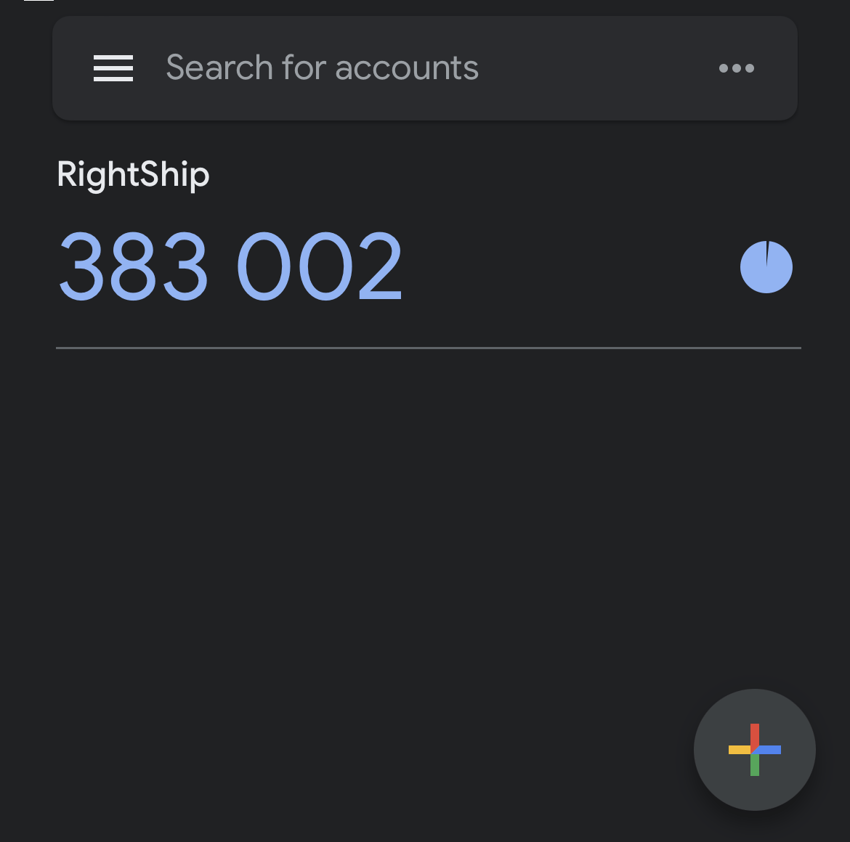Tap the RightShip account row
The height and width of the screenshot is (842, 850).
pos(300,230)
